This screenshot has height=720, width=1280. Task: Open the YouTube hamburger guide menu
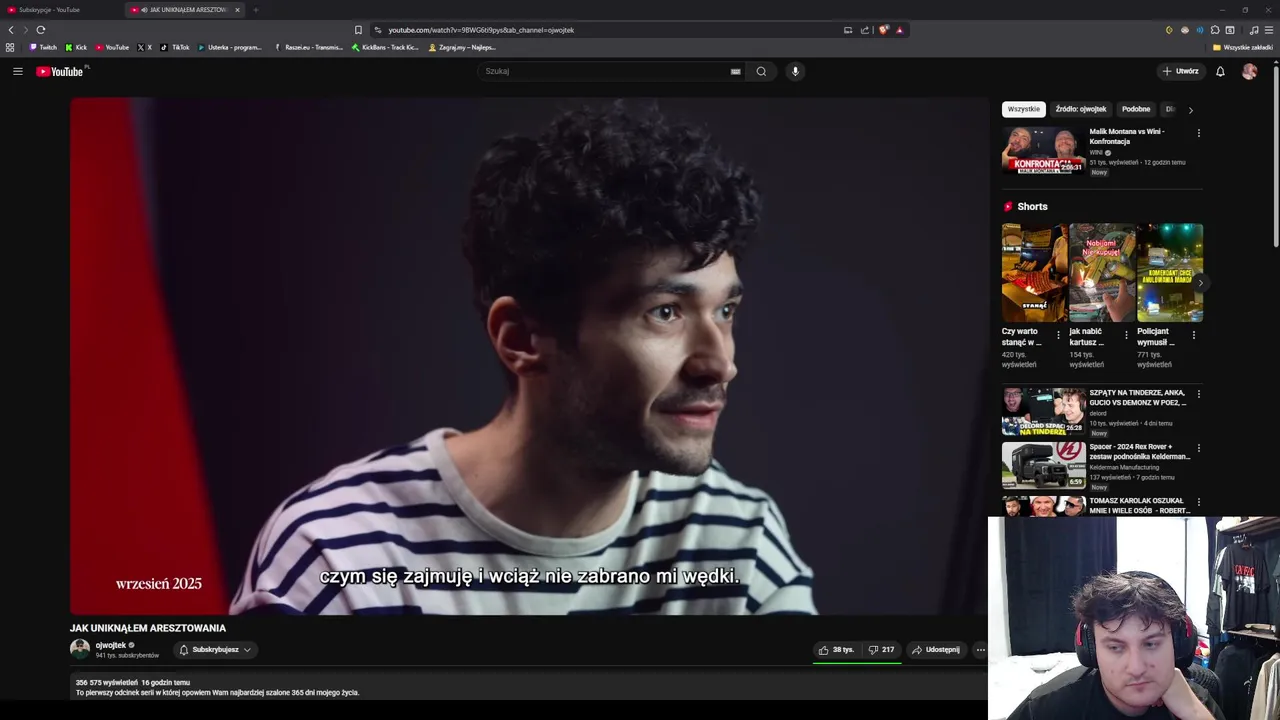tap(17, 71)
